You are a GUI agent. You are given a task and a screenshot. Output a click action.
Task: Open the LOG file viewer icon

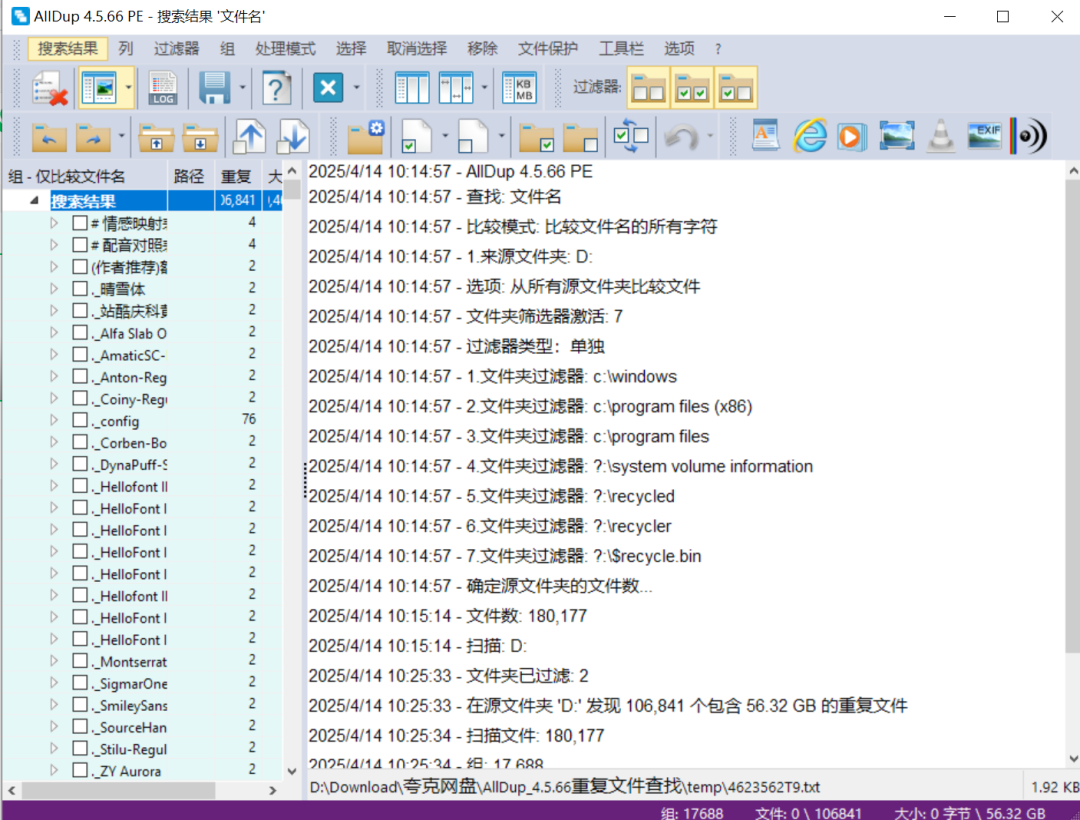point(163,88)
